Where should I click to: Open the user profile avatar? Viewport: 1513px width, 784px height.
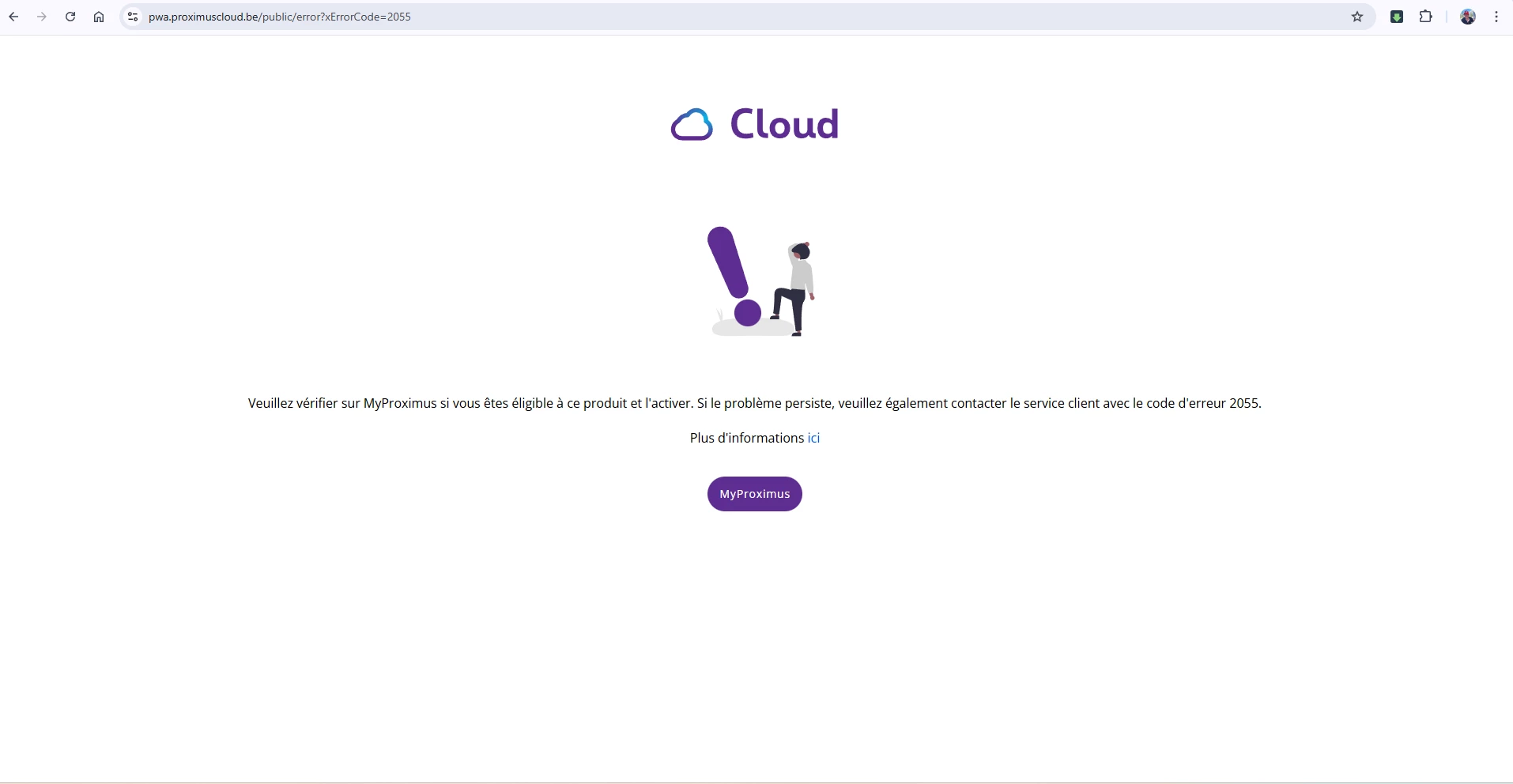(1468, 17)
